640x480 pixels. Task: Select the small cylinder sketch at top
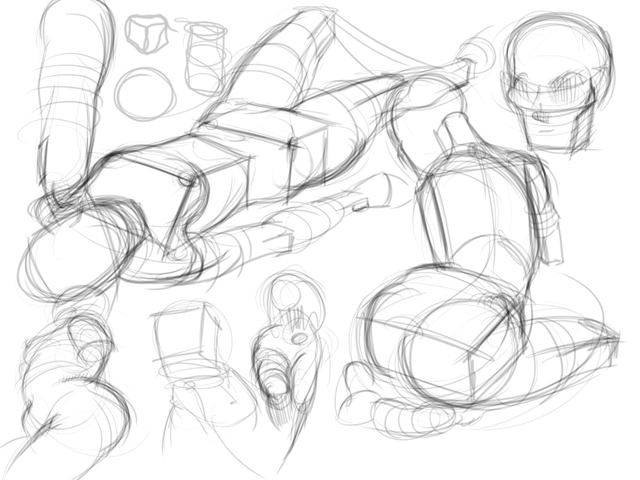click(205, 58)
